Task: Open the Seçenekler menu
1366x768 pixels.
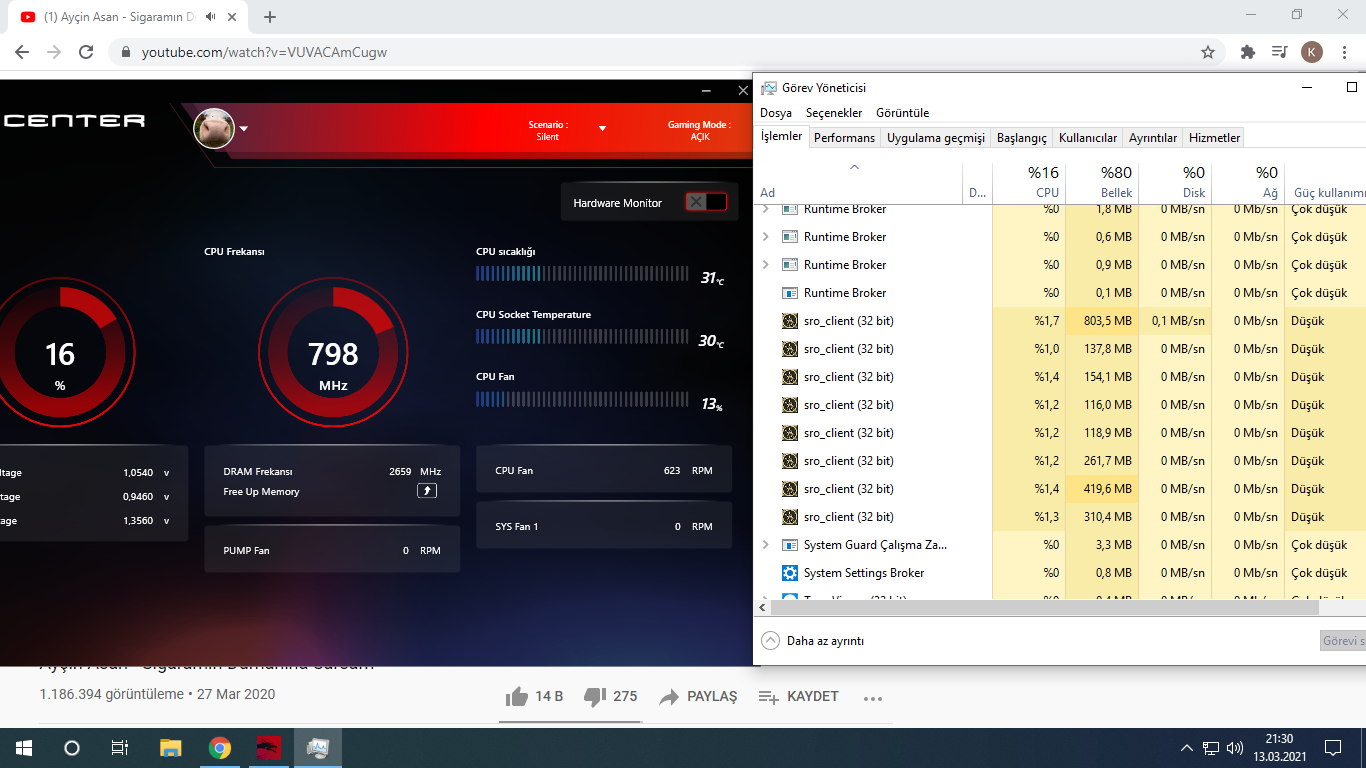Action: click(x=834, y=113)
